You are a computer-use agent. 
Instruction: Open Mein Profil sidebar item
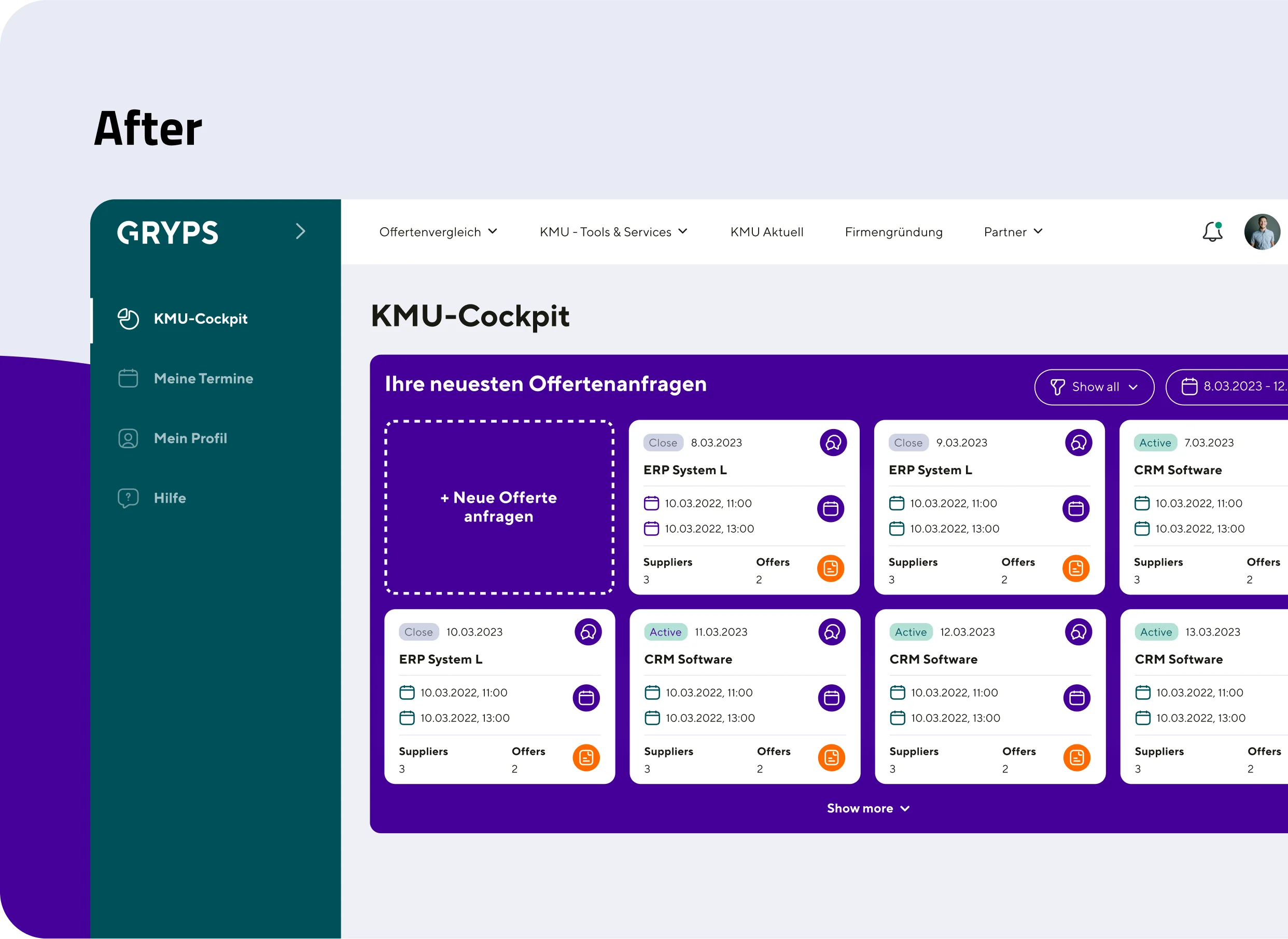tap(190, 438)
